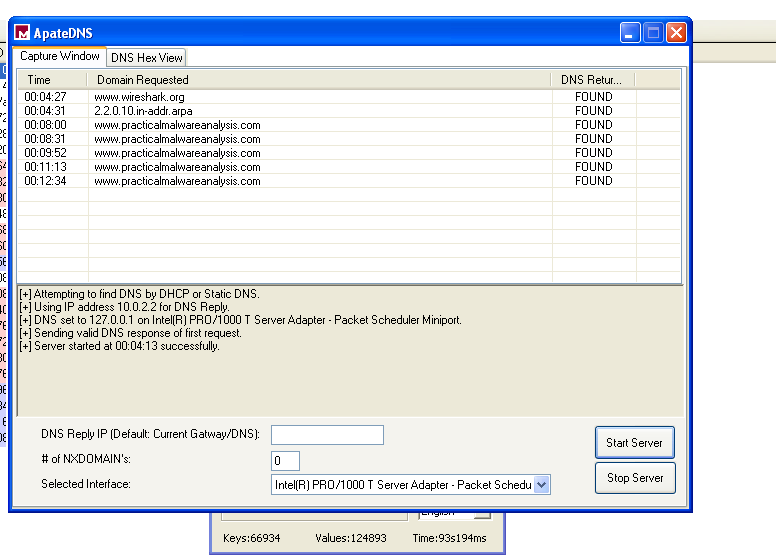The width and height of the screenshot is (776, 555).
Task: Minimize the ApateDNS window
Action: [x=630, y=33]
